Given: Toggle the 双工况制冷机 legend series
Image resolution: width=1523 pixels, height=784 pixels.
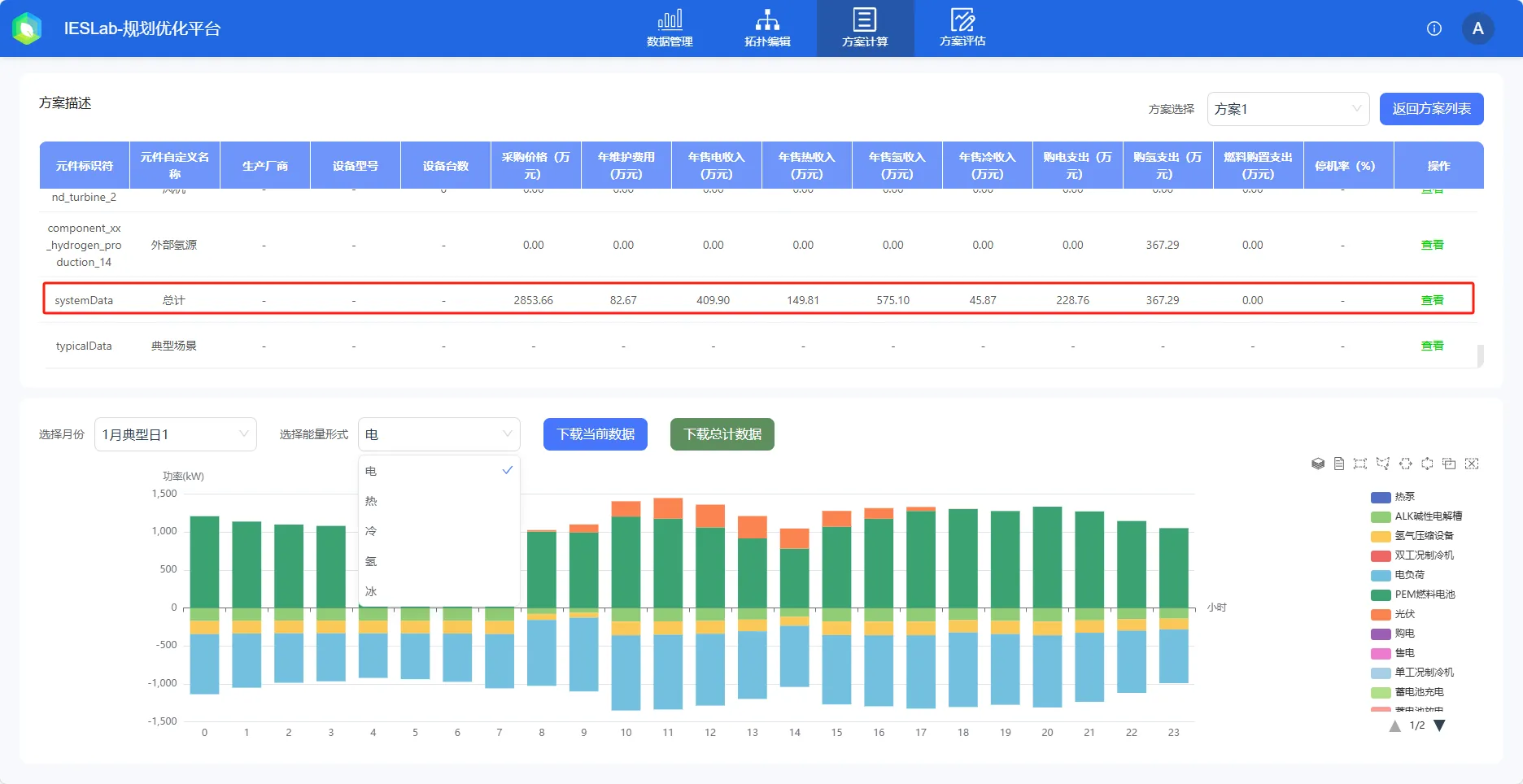Looking at the screenshot, I should tap(1412, 555).
